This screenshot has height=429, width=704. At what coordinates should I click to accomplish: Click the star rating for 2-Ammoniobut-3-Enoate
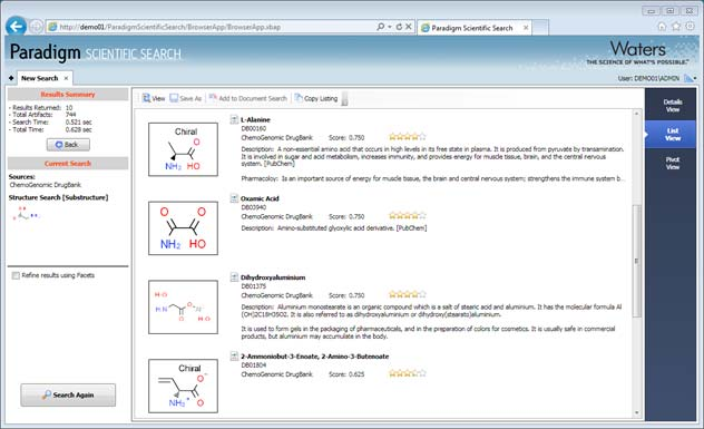407,373
